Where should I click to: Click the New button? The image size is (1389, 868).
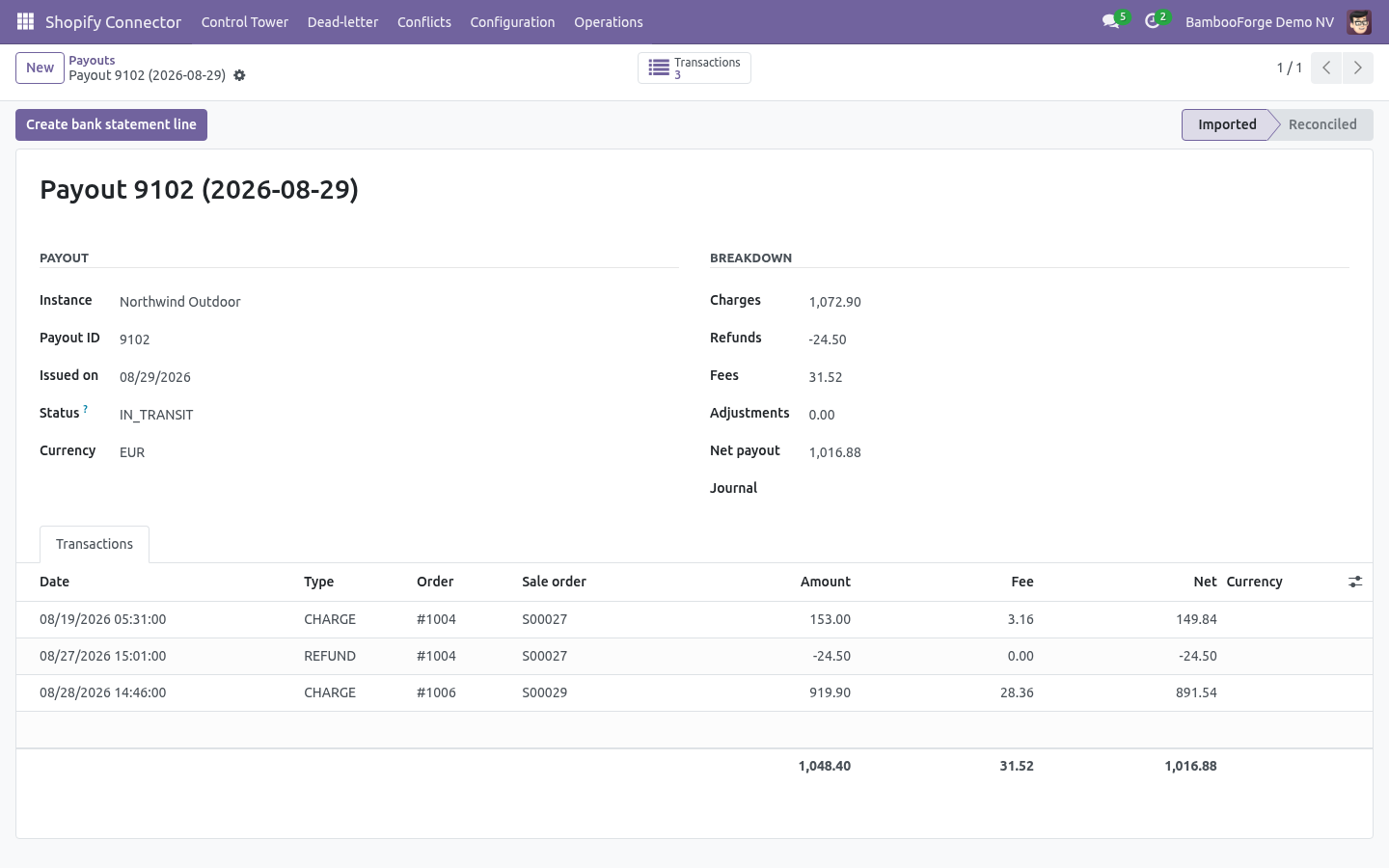pyautogui.click(x=40, y=68)
